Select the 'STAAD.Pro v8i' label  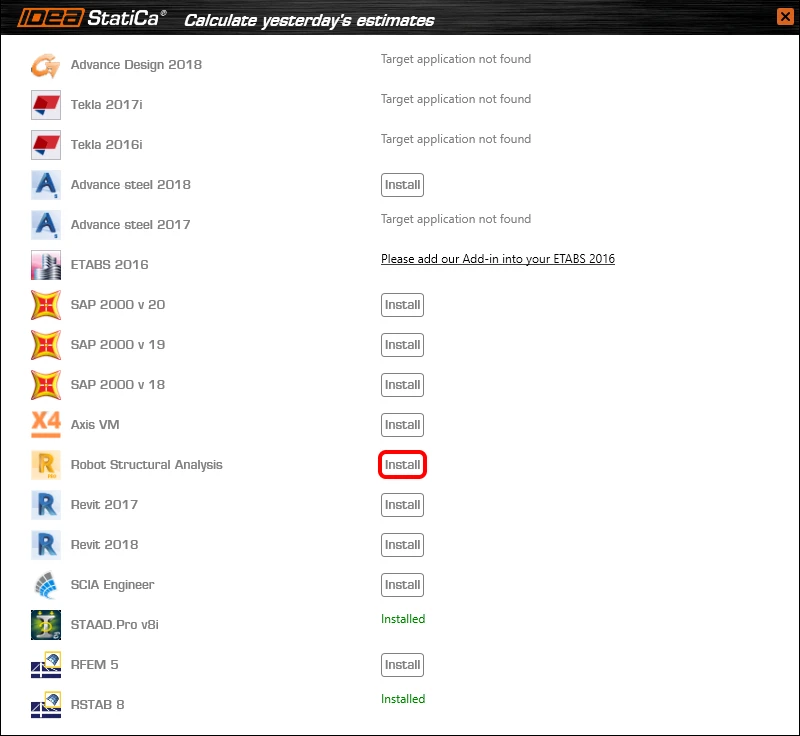pos(115,624)
